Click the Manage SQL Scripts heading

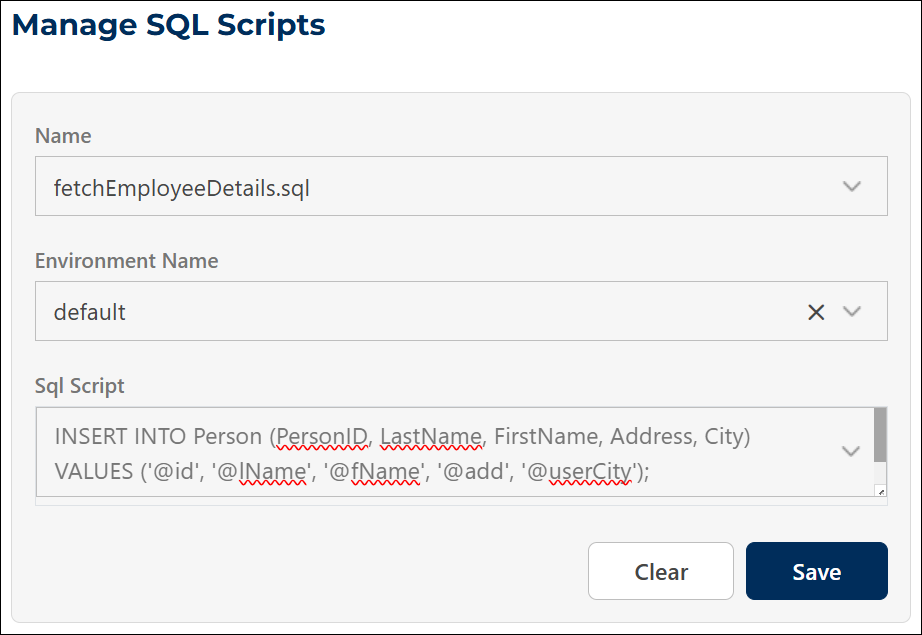[167, 25]
